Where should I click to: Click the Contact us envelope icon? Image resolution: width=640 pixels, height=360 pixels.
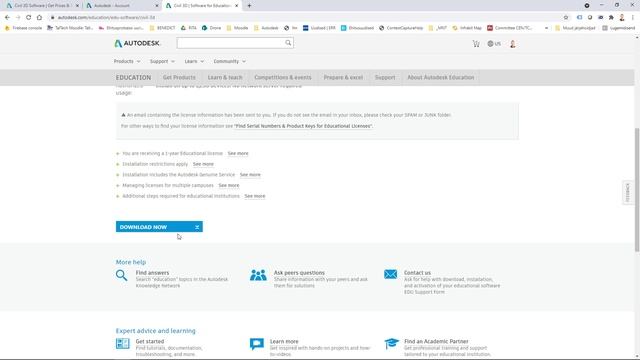[x=390, y=274]
